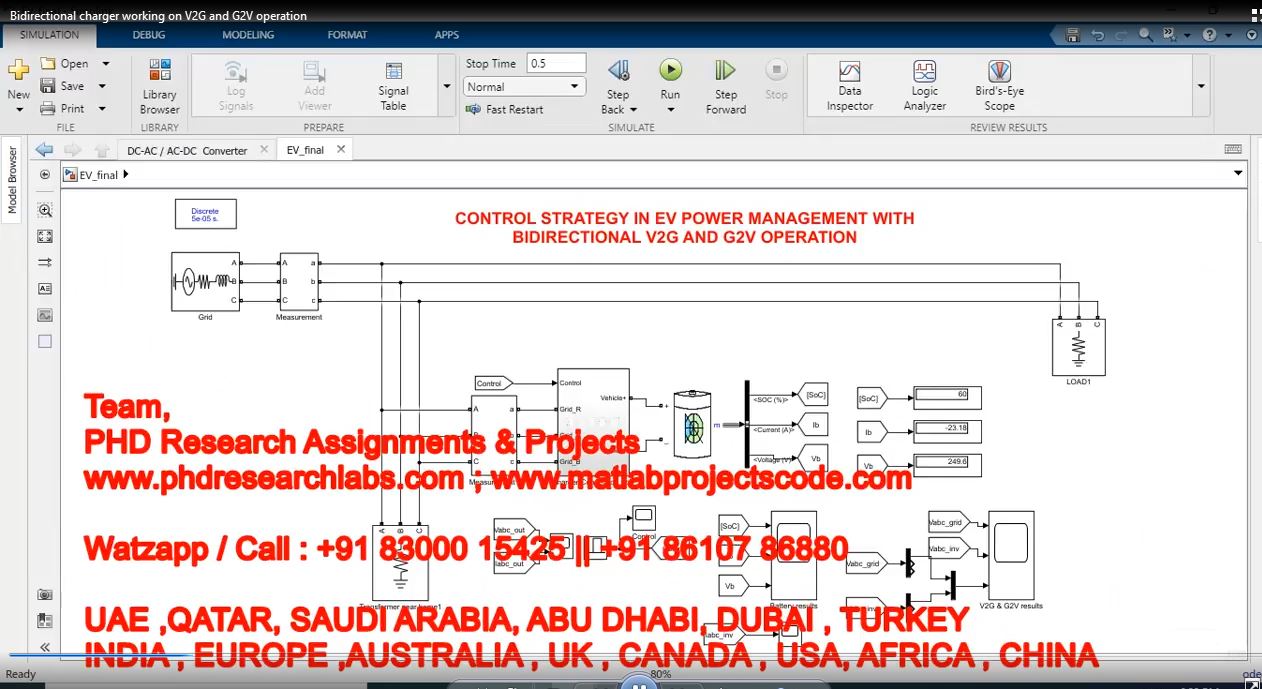Click the hide/show explorer bar icon
Viewport: 1262px width, 689px height.
[44, 174]
